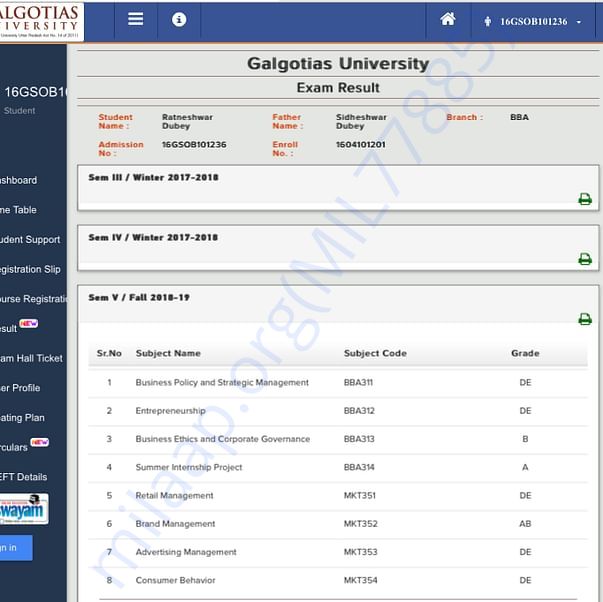Click subject code MKT353
Viewport: 603px width, 602px height.
tap(360, 552)
